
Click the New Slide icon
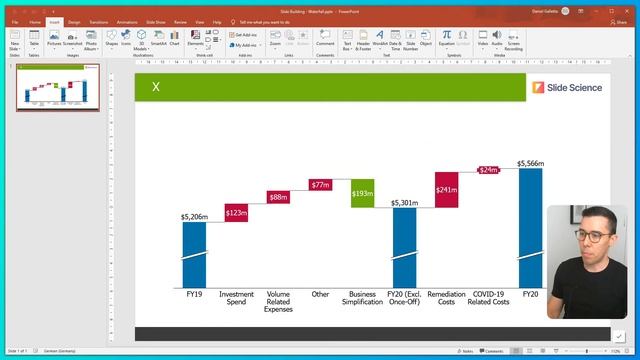coord(15,35)
